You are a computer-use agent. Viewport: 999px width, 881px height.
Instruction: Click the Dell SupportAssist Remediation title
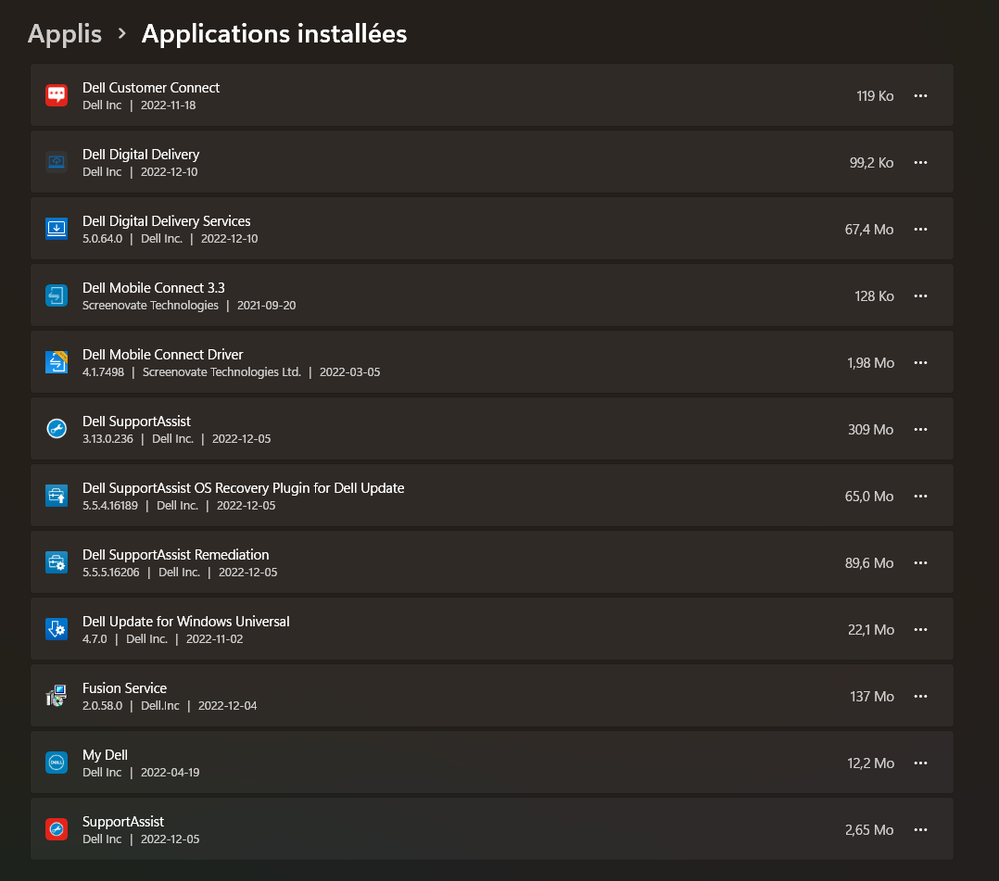[176, 555]
